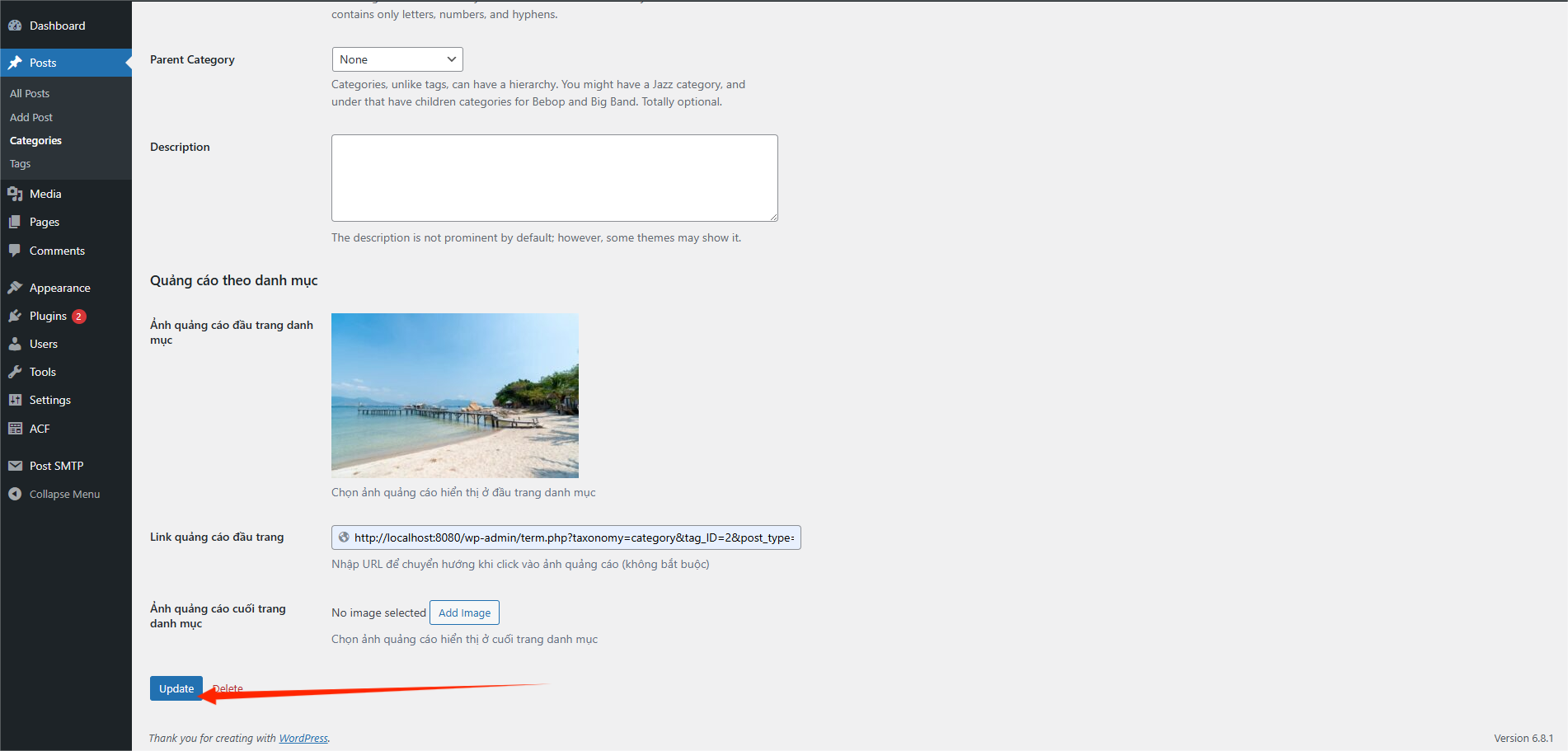Select Add Post in Posts submenu
Image resolution: width=1568 pixels, height=751 pixels.
(x=31, y=117)
